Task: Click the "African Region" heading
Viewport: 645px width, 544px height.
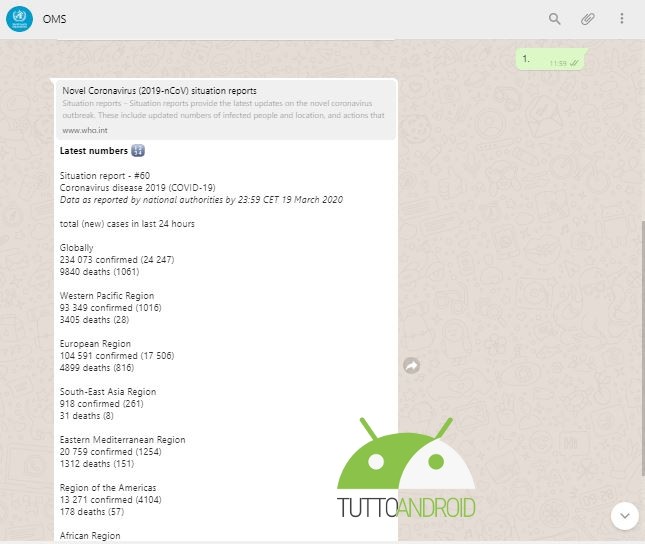Action: coord(90,536)
